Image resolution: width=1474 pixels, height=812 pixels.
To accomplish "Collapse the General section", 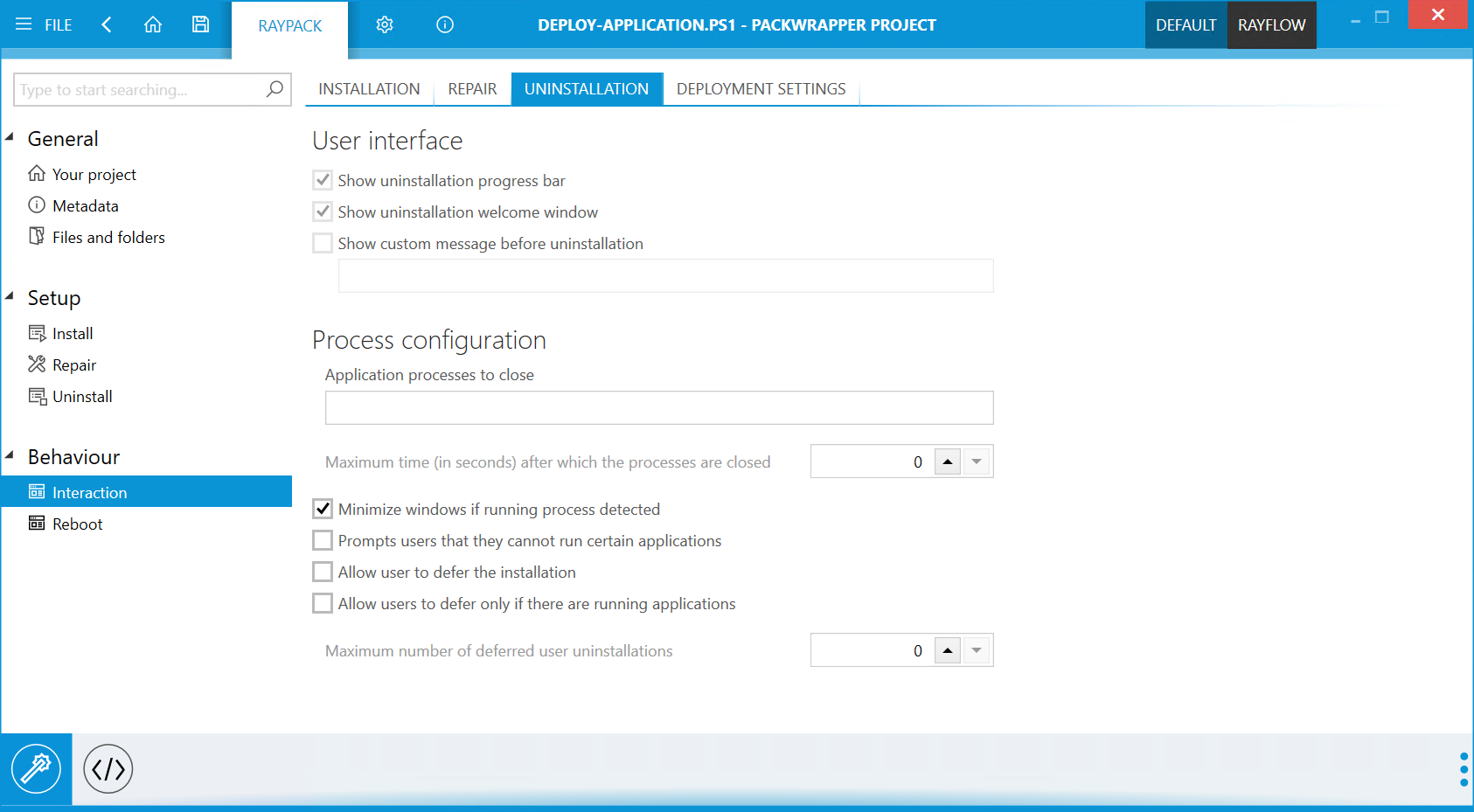I will [x=10, y=137].
